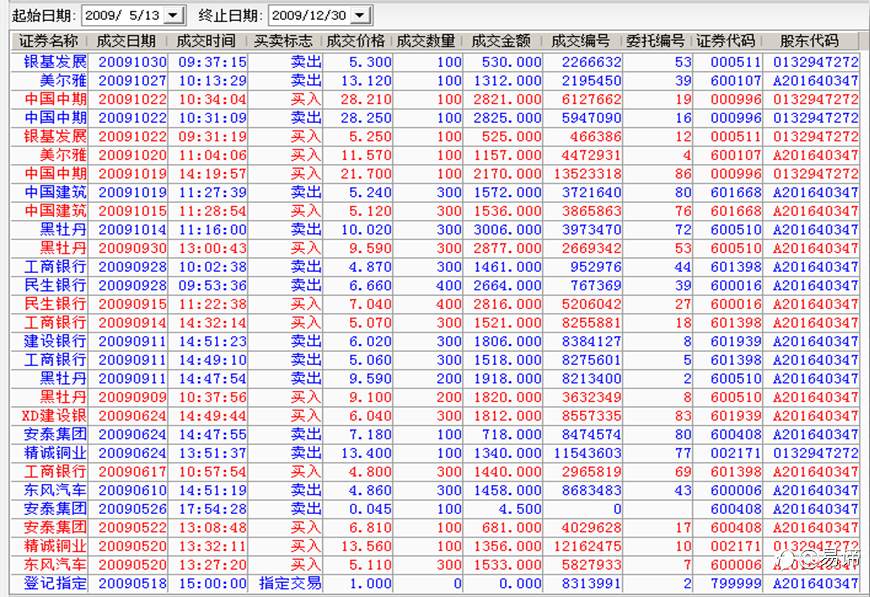Select 登记指定 row dated 20090518
870x597 pixels.
(x=435, y=584)
